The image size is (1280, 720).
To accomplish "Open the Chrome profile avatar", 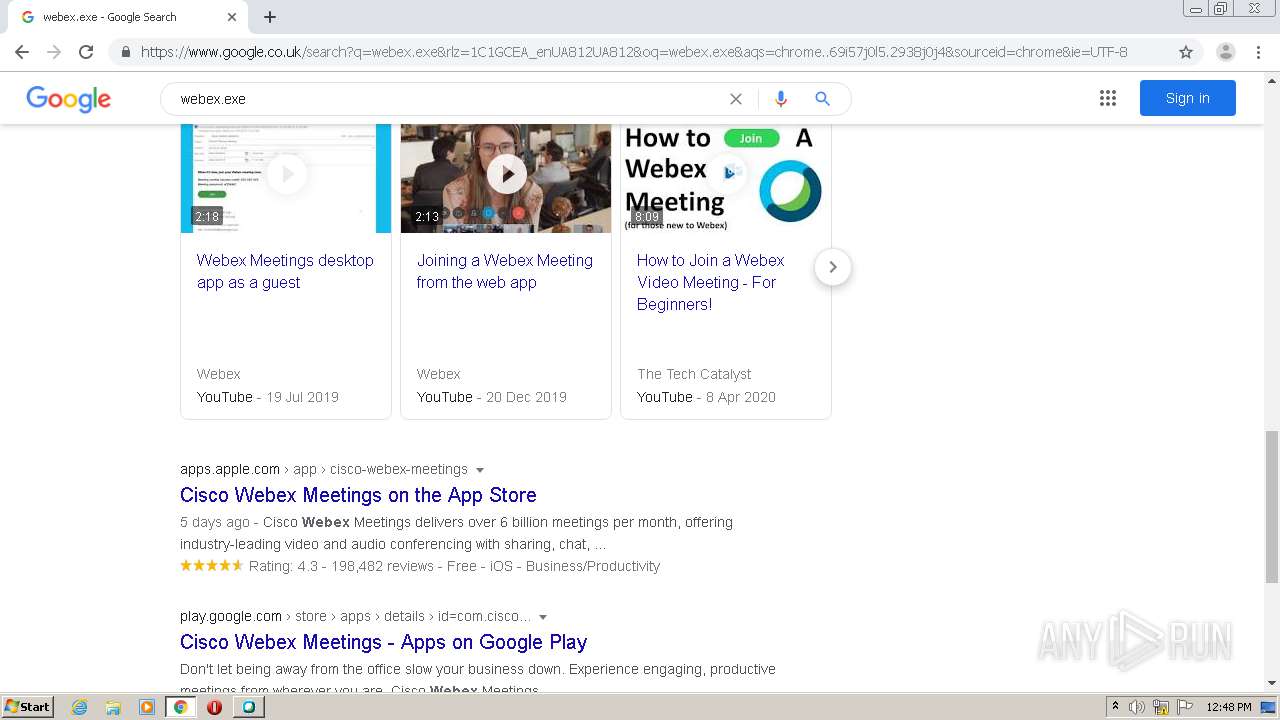I will (x=1226, y=52).
